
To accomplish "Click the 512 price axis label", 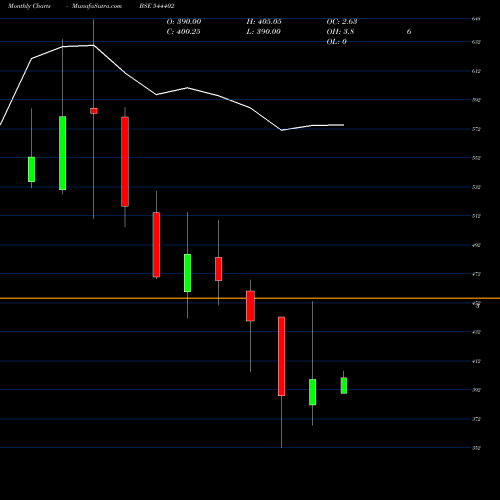I will coord(476,216).
